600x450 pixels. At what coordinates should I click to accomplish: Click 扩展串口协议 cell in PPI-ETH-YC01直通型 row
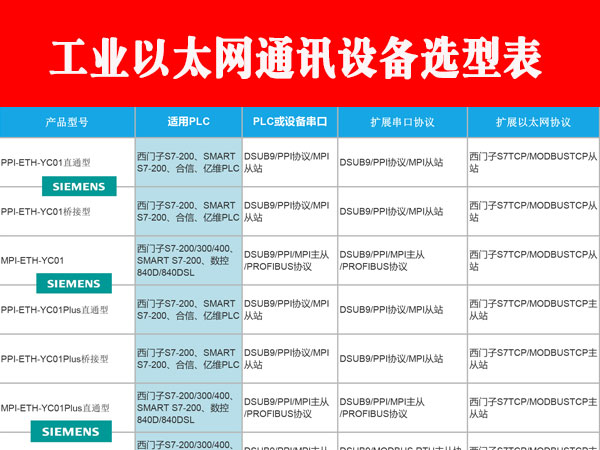pos(403,162)
